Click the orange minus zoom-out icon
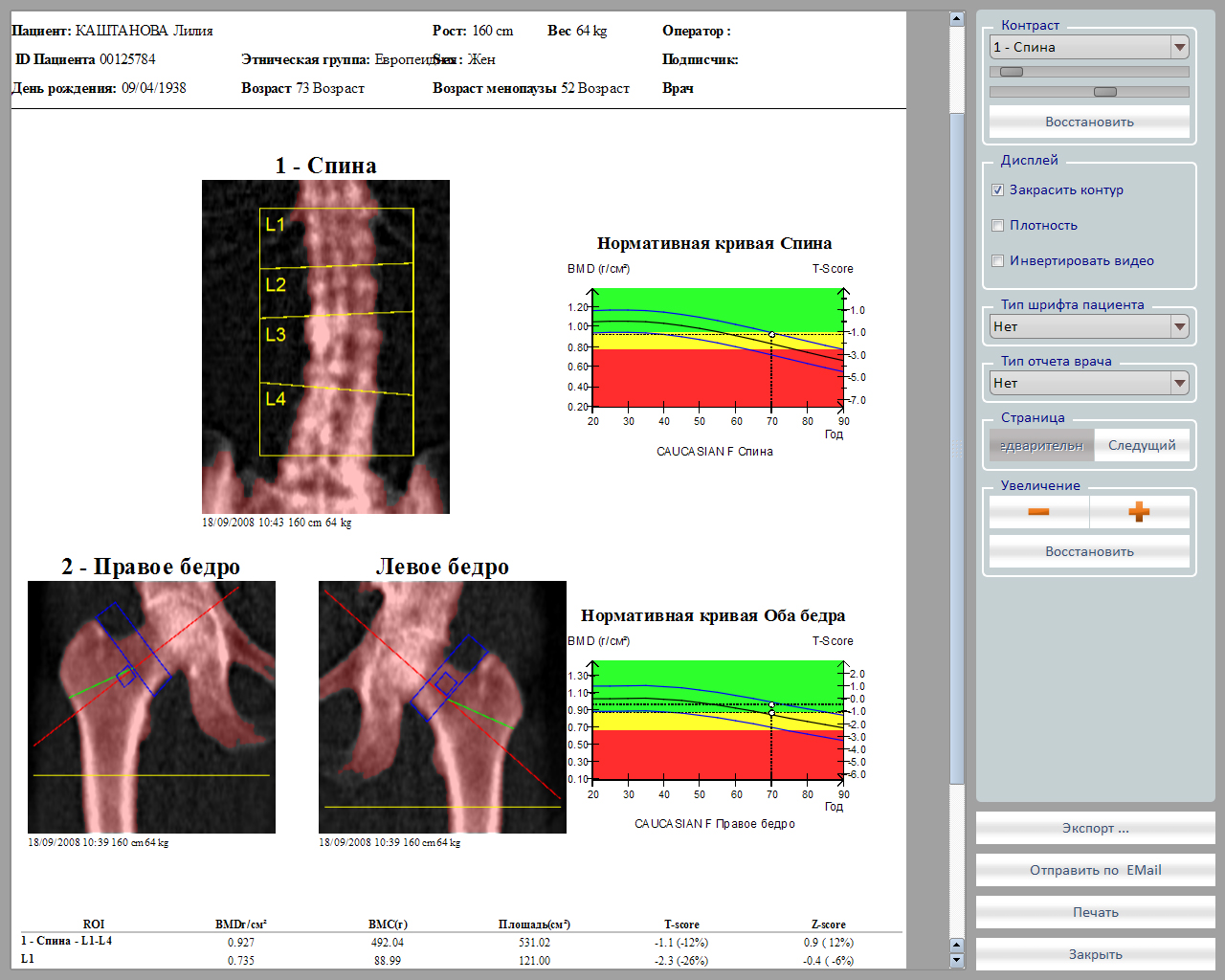This screenshot has height=980, width=1225. click(x=1038, y=512)
